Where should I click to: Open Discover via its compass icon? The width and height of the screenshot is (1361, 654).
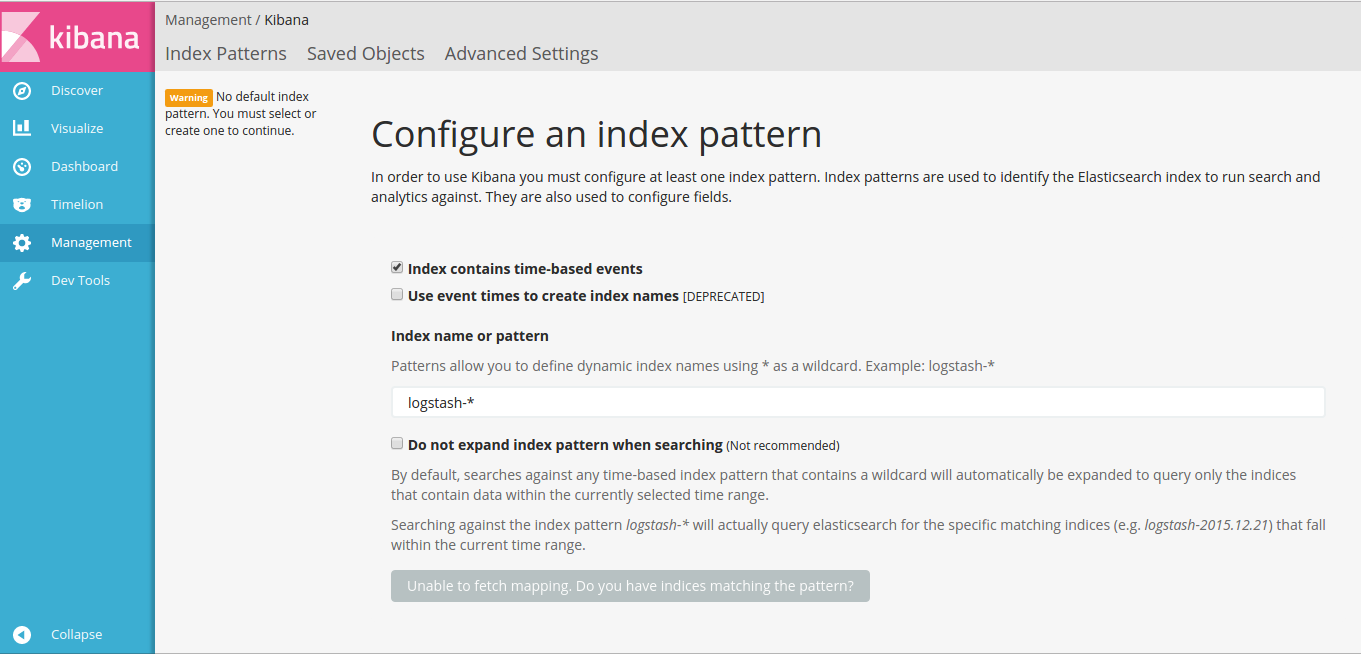pos(22,91)
